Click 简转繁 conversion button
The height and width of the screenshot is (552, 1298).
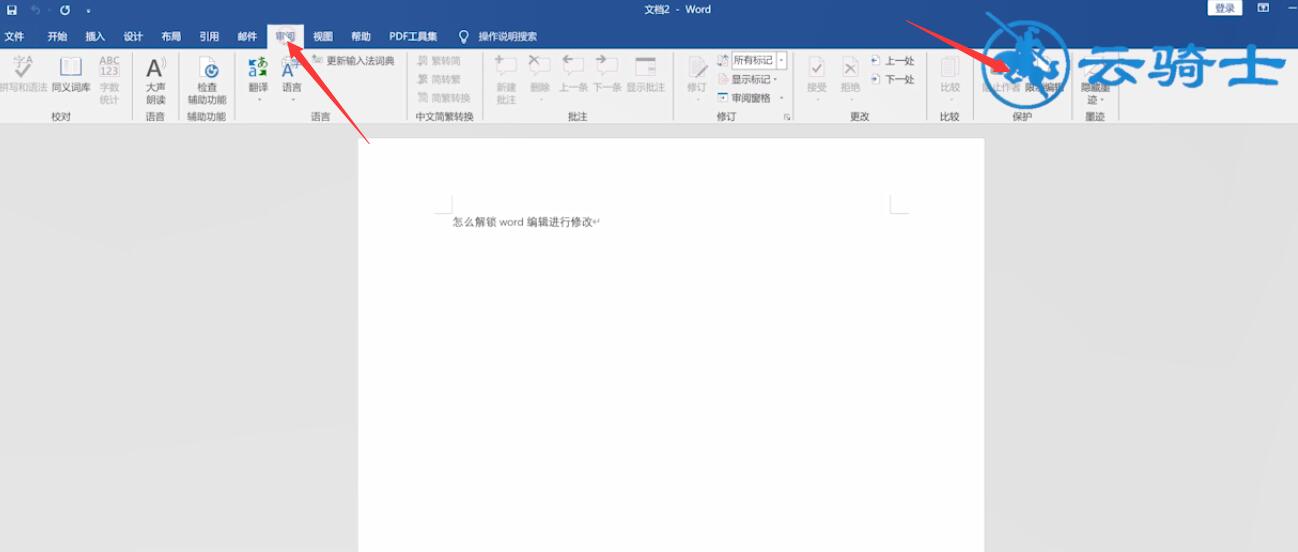(x=439, y=79)
